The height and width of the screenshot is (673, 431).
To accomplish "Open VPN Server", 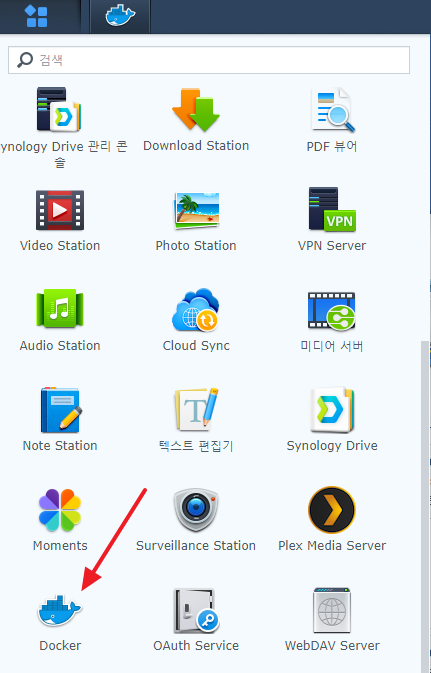I will tap(332, 209).
